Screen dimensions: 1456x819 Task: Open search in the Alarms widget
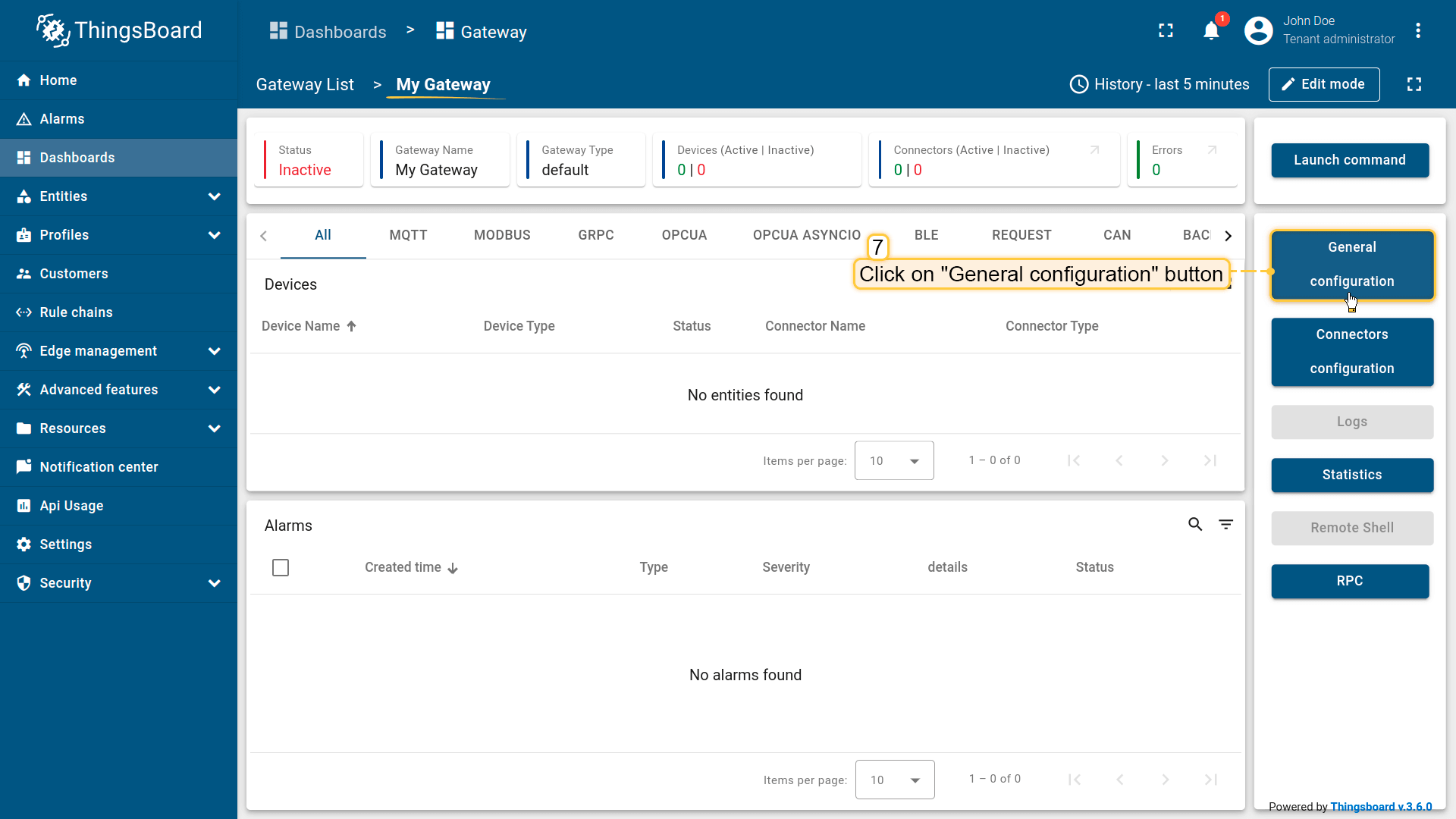(x=1195, y=524)
